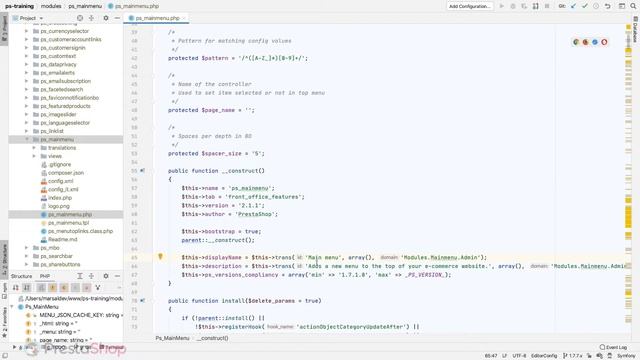The image size is (640, 360).
Task: Click Project panel locate-file target icon
Action: coord(80,18)
